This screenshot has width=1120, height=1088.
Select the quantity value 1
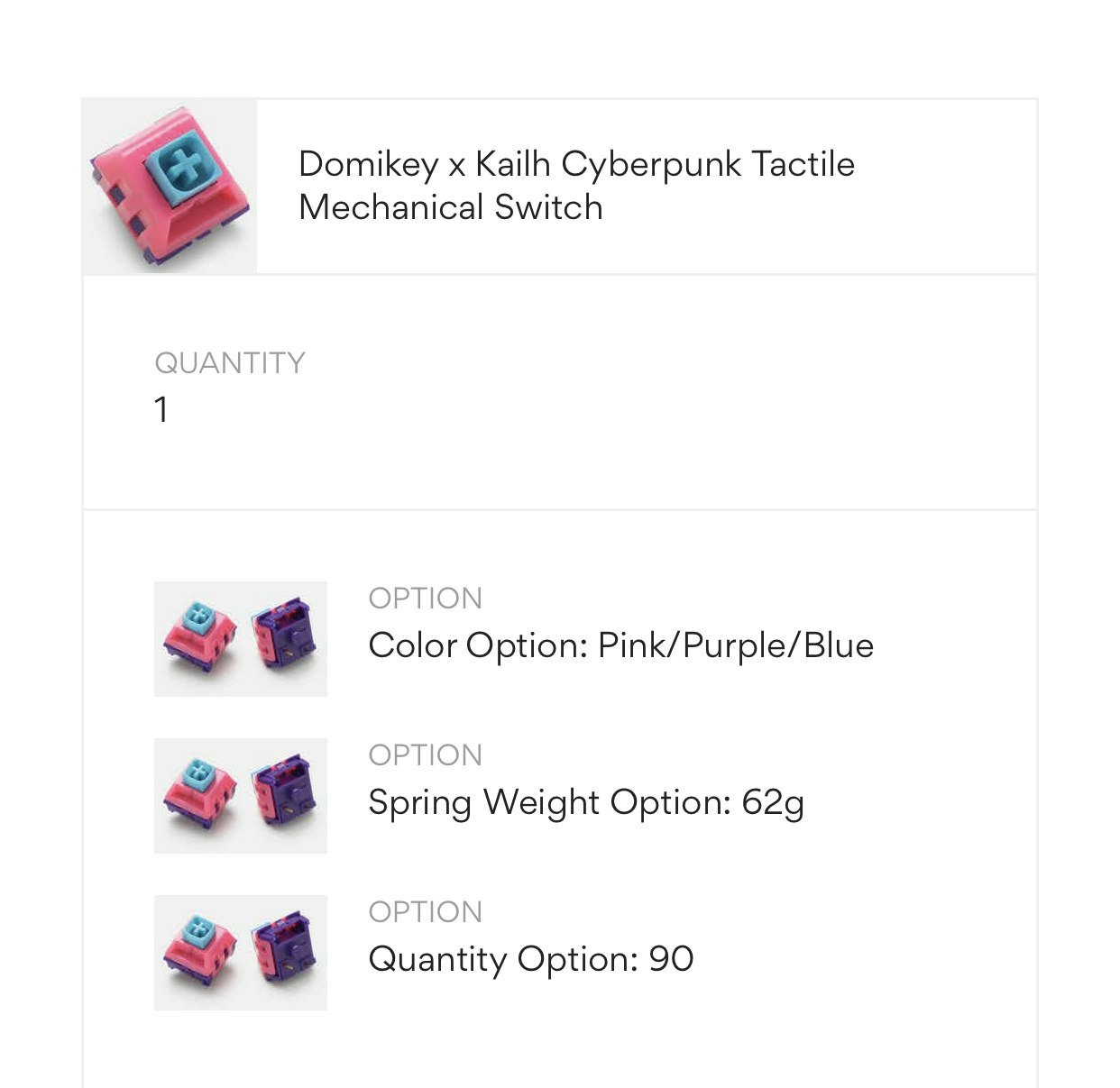(161, 410)
